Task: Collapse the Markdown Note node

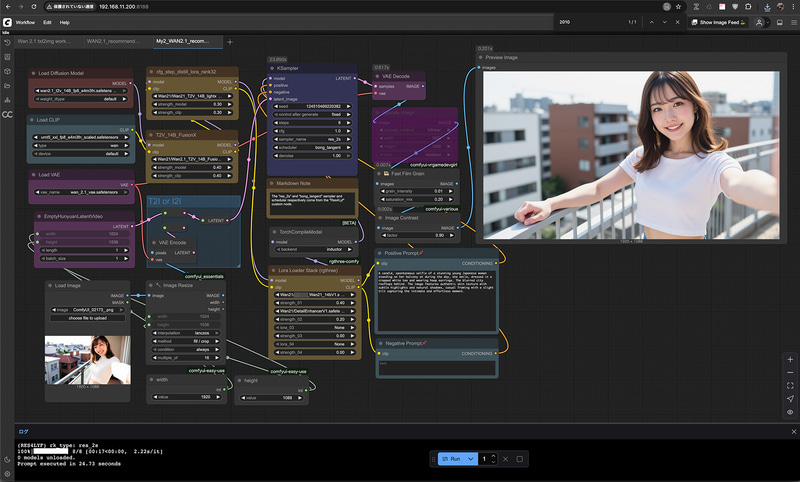Action: (x=271, y=184)
